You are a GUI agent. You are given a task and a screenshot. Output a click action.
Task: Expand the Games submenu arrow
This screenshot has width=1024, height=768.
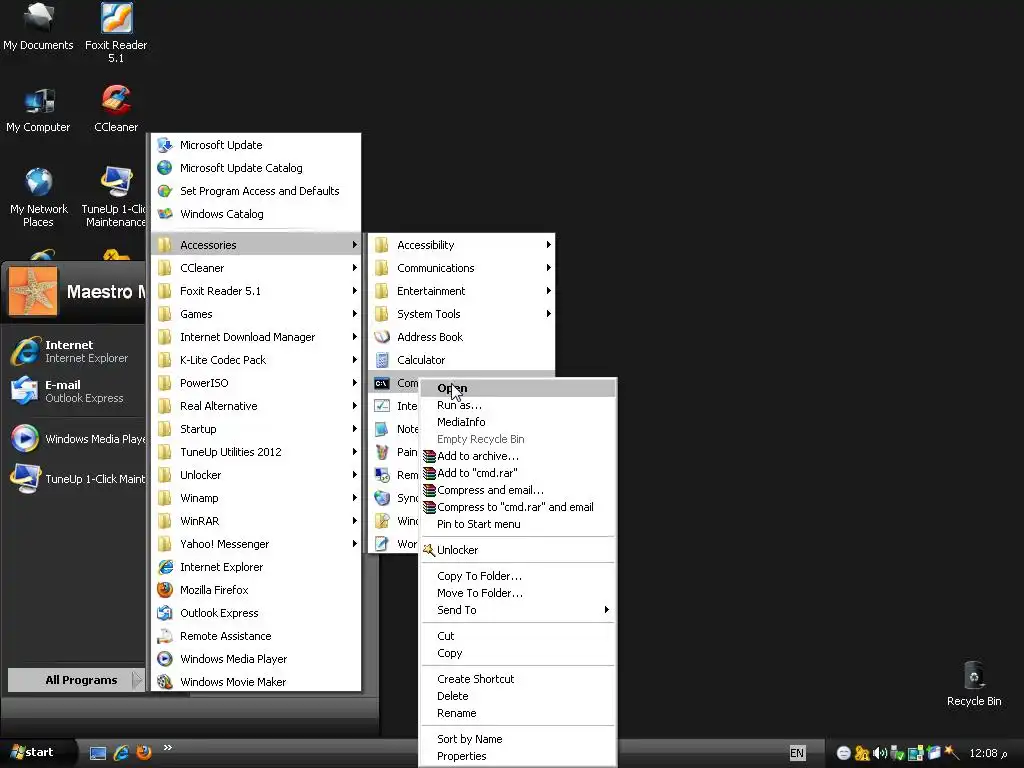tap(355, 314)
